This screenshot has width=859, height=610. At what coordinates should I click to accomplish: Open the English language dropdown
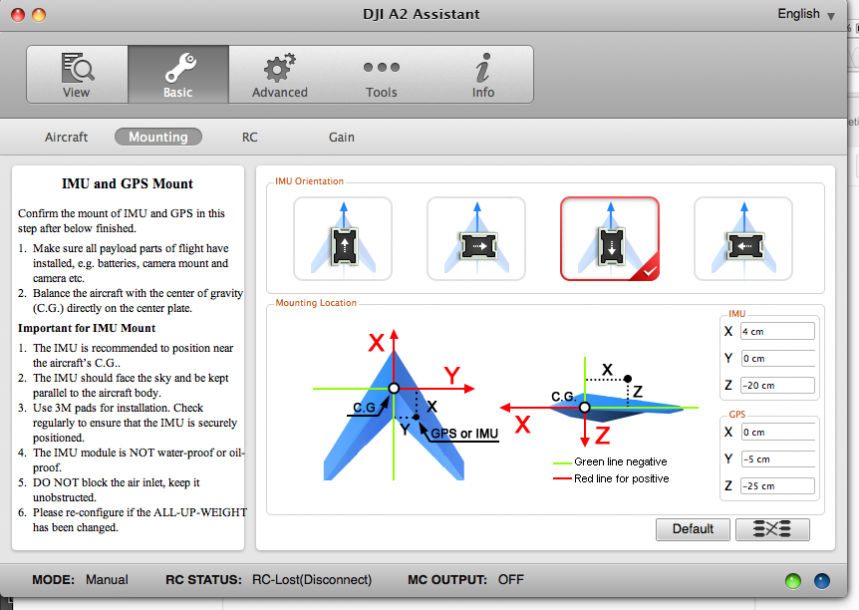coord(806,14)
